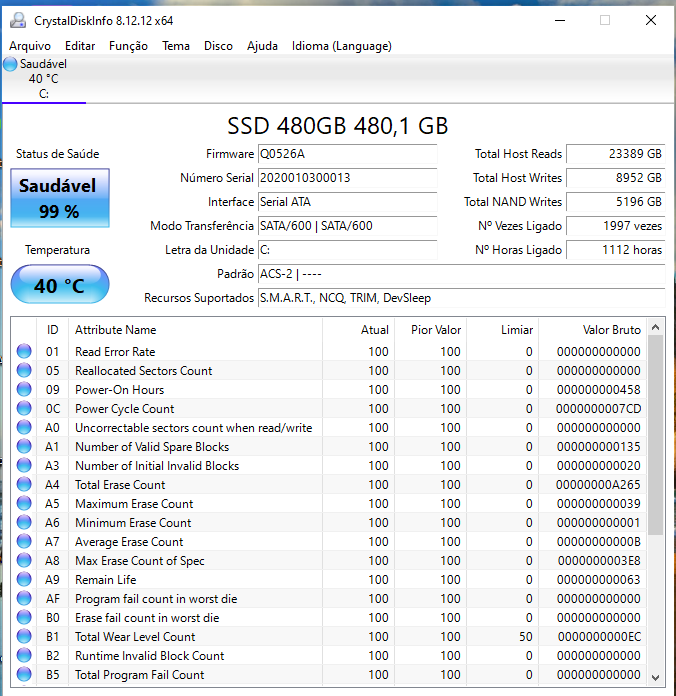The width and height of the screenshot is (676, 696).
Task: Click the SSD 480GB 480,1 GB drive title
Action: [338, 126]
